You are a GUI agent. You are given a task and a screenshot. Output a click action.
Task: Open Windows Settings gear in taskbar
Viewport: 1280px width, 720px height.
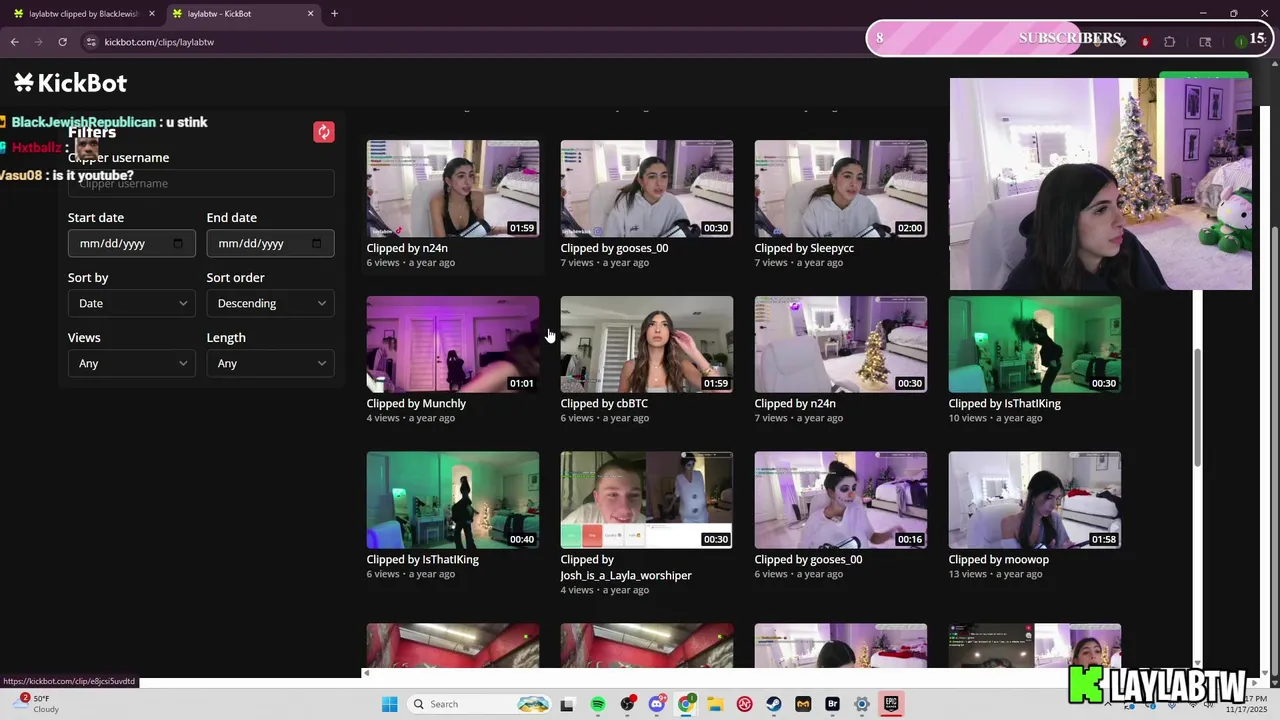[862, 704]
